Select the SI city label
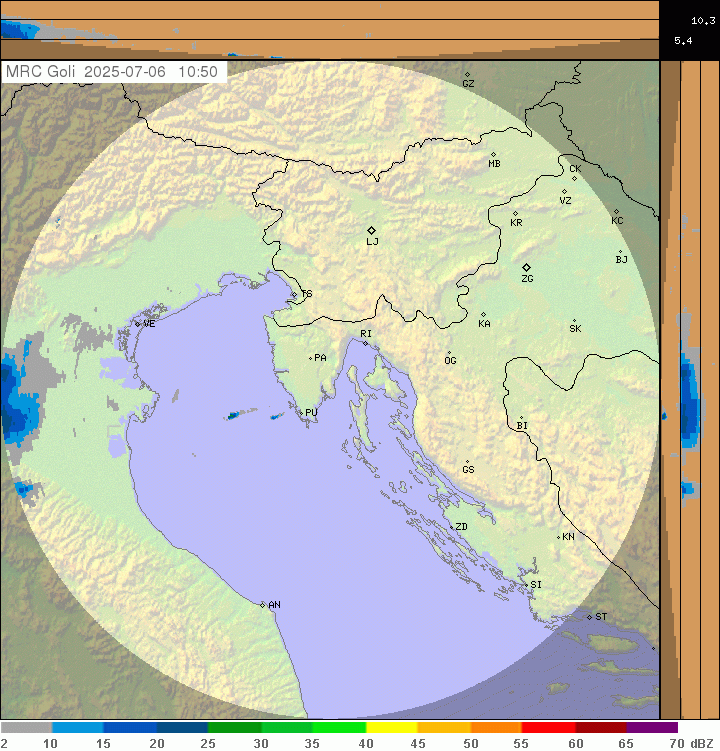Viewport: 720px width, 751px height. click(536, 585)
